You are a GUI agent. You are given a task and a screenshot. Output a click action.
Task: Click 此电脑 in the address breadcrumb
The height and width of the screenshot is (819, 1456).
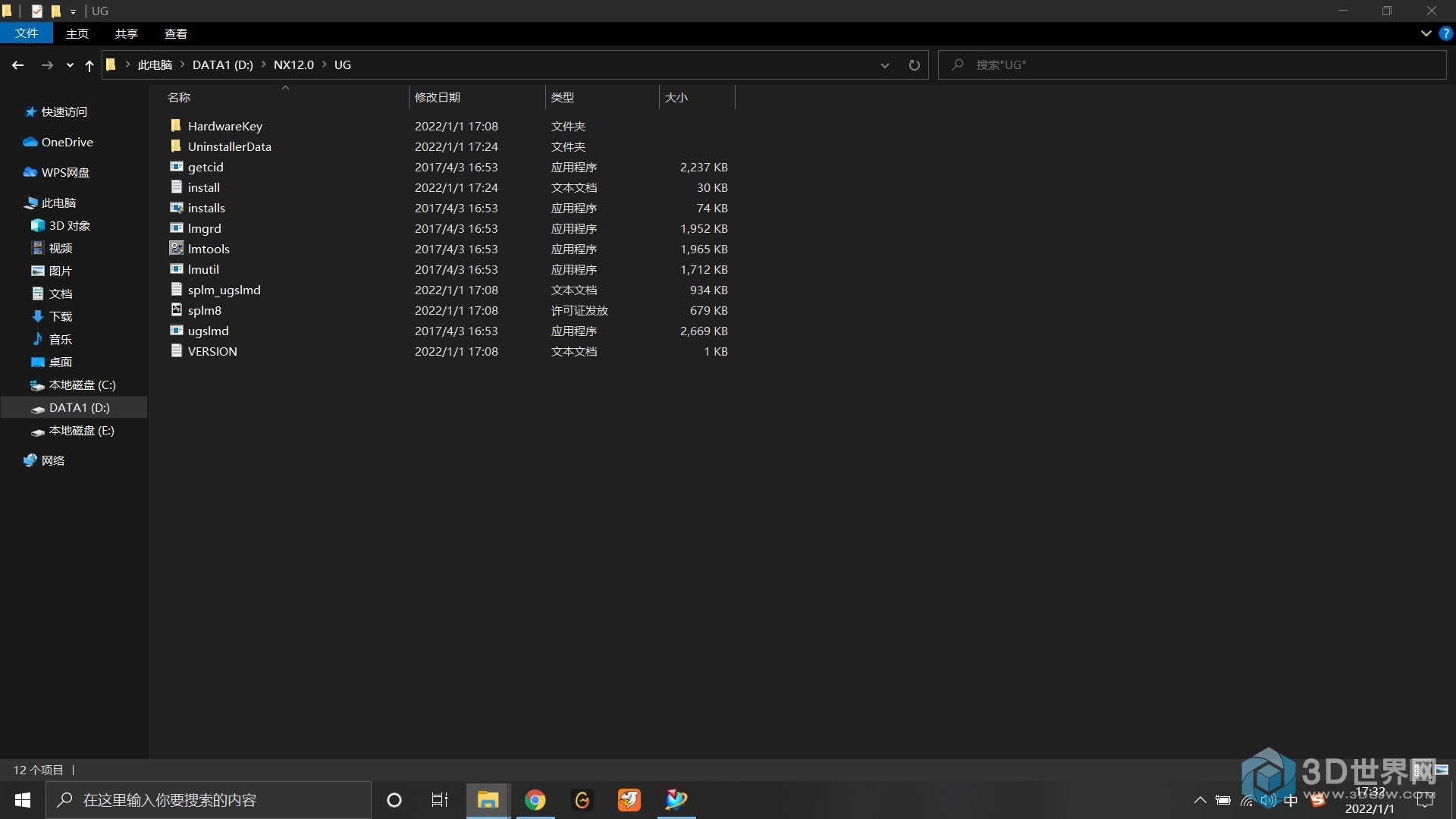pos(155,65)
